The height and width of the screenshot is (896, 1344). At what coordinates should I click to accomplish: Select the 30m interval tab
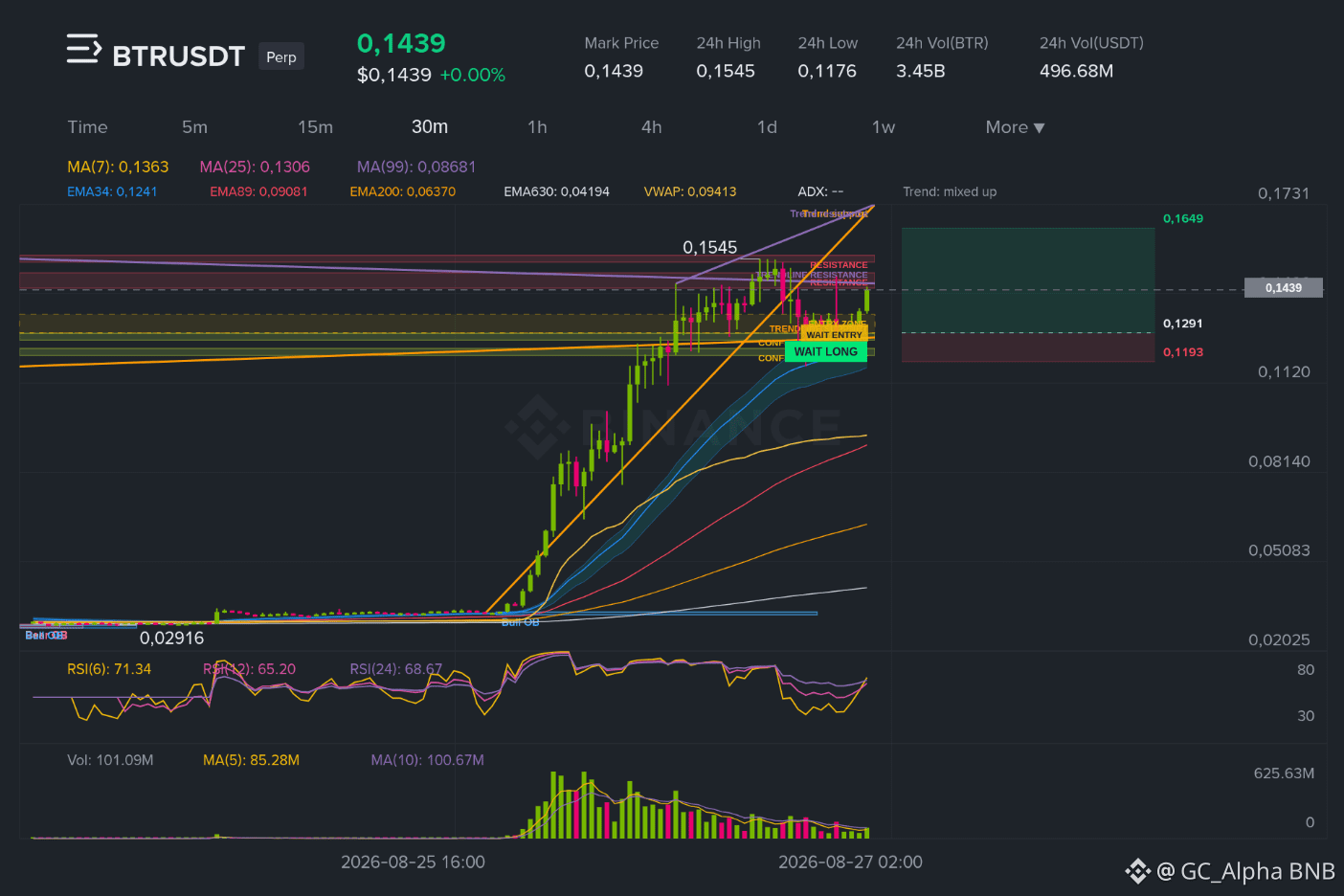pyautogui.click(x=430, y=127)
